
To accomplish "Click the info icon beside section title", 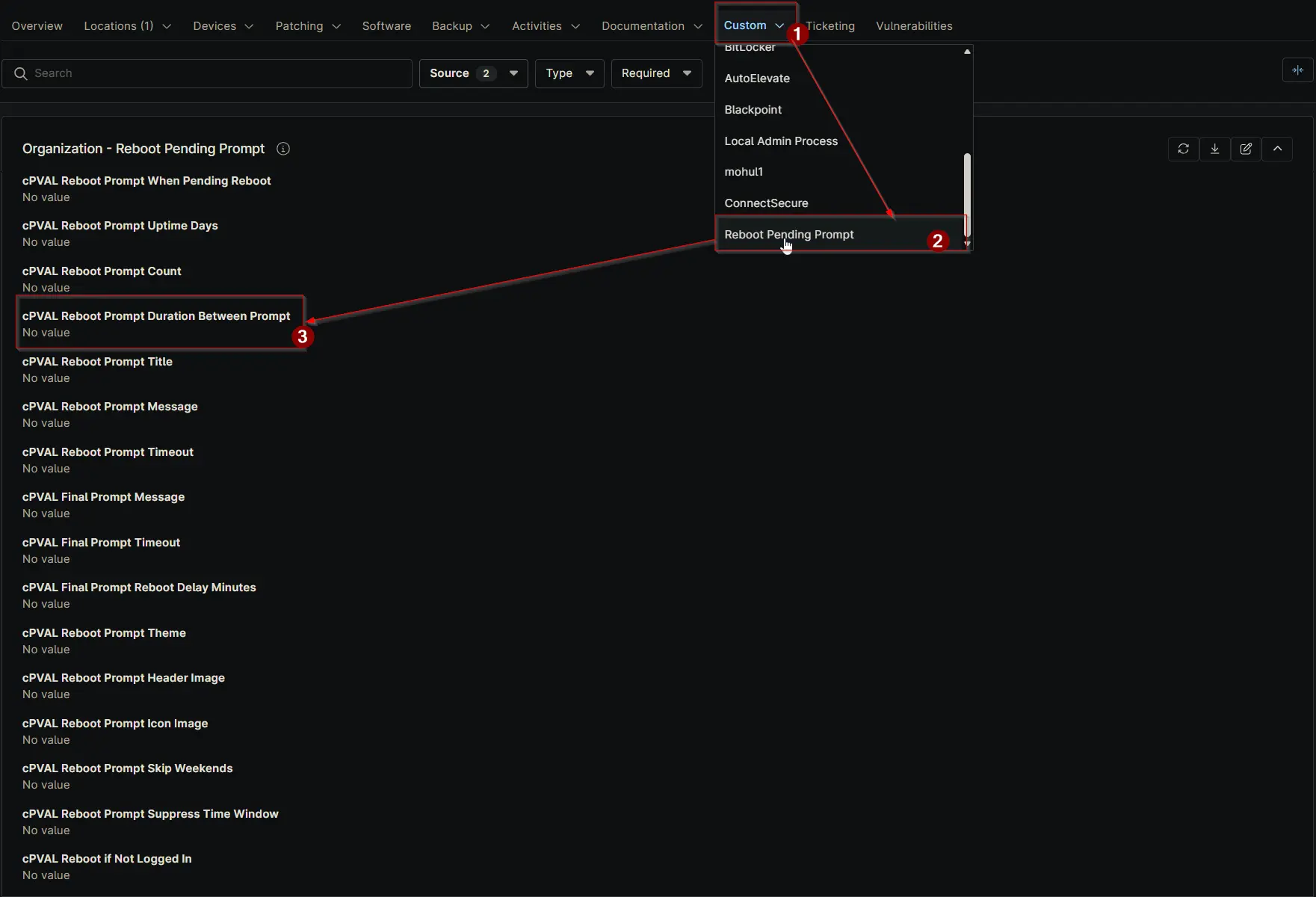I will point(283,149).
